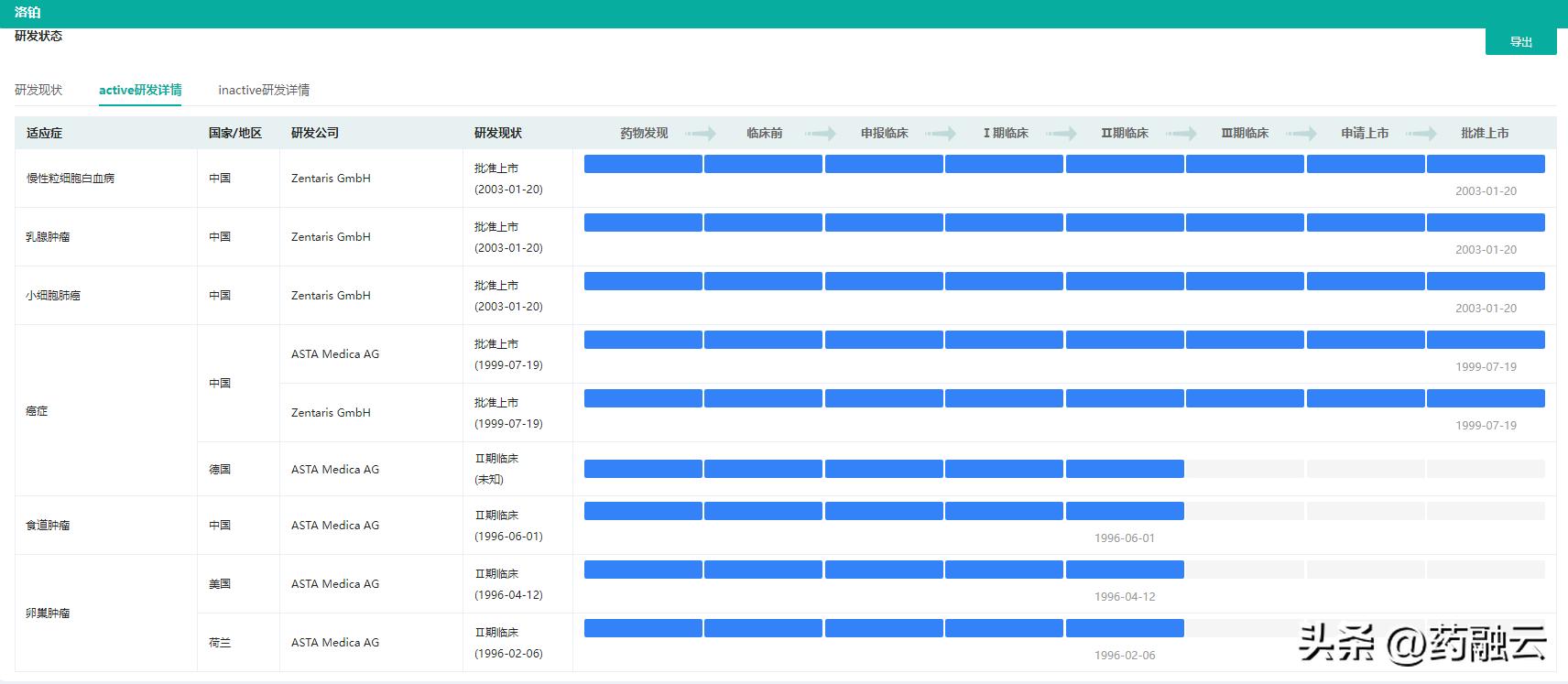
Task: Click the 批准上市 stage header
Action: [1485, 134]
